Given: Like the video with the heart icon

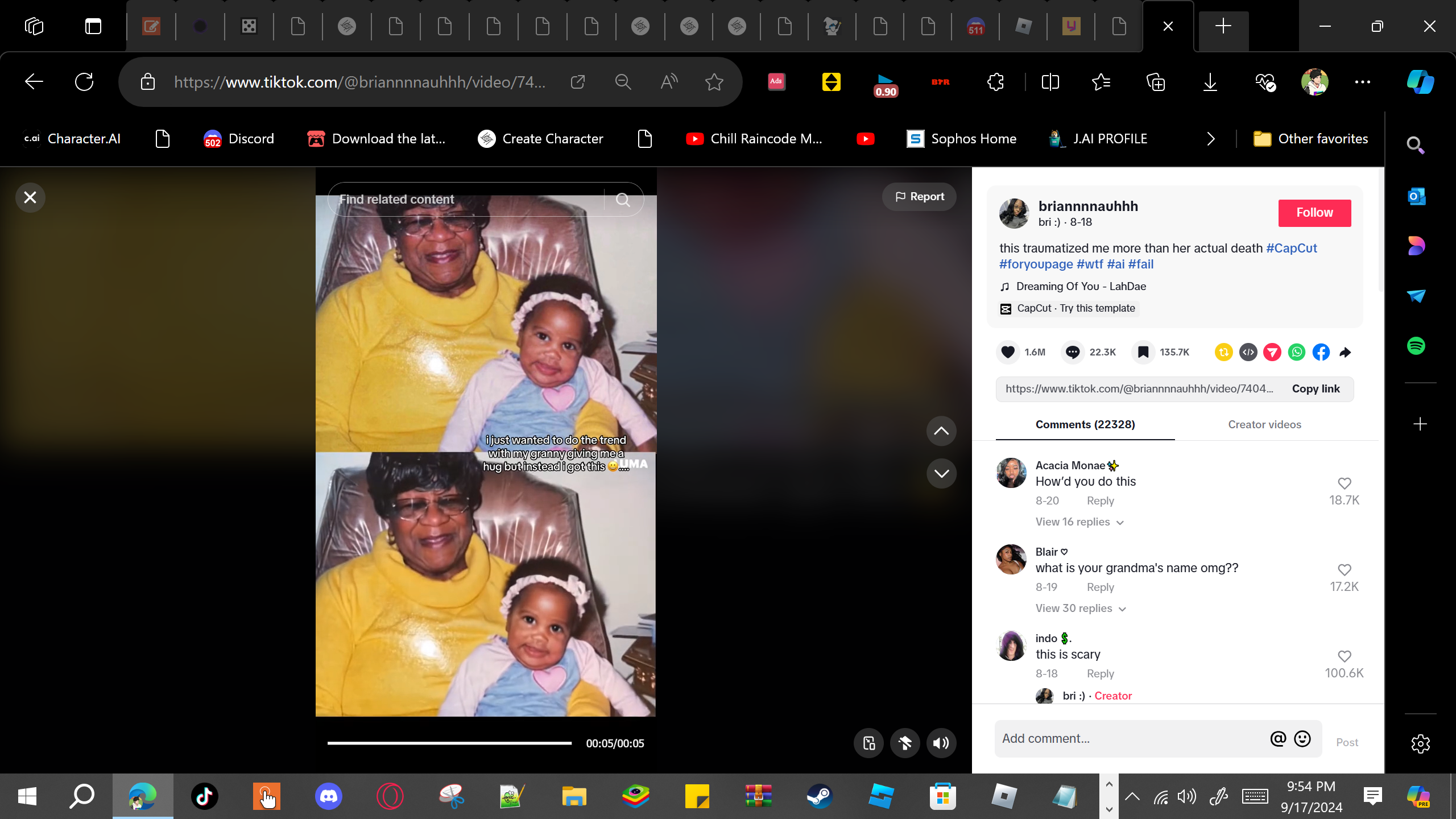Looking at the screenshot, I should [1008, 352].
